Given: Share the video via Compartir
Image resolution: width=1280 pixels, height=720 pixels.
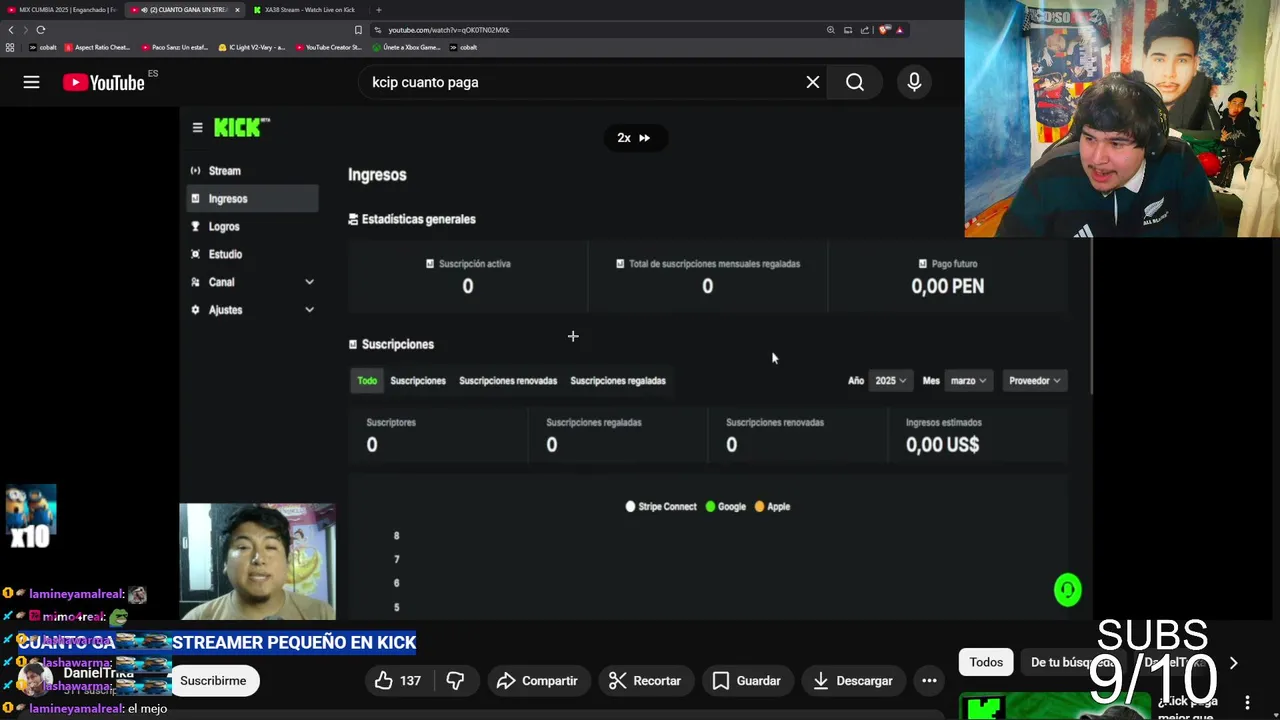Looking at the screenshot, I should pos(538,681).
